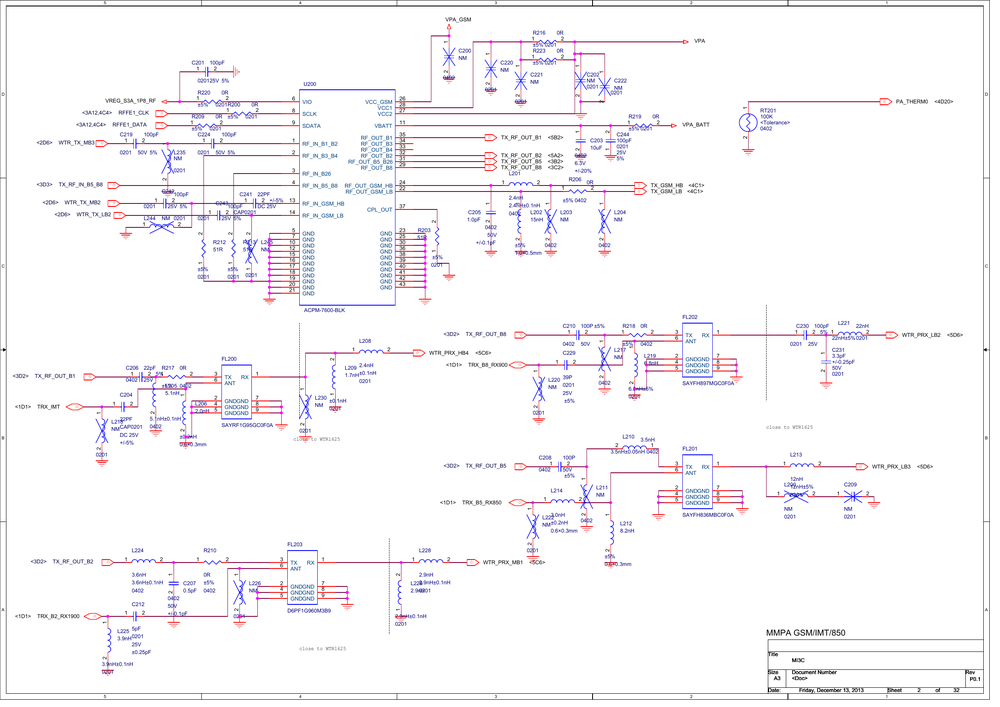The image size is (1000, 707).
Task: Select inductor L208 designator
Action: coord(365,341)
